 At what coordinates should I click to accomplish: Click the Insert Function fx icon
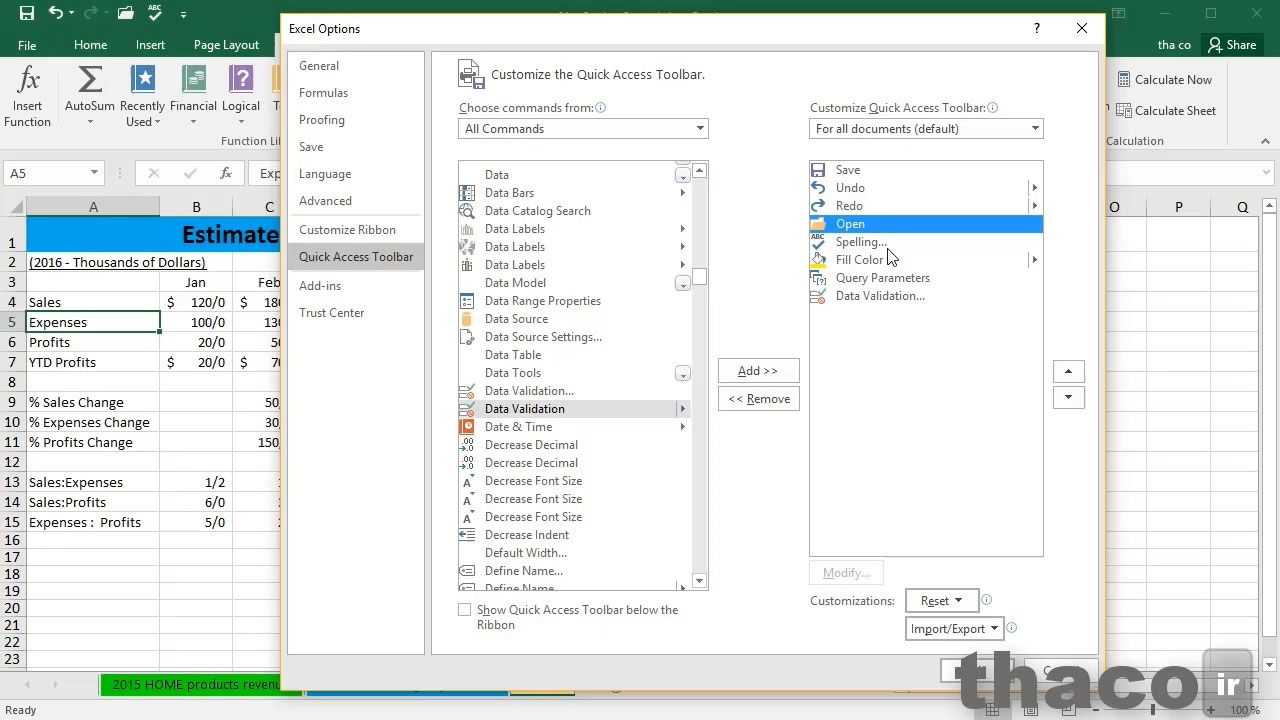[29, 79]
